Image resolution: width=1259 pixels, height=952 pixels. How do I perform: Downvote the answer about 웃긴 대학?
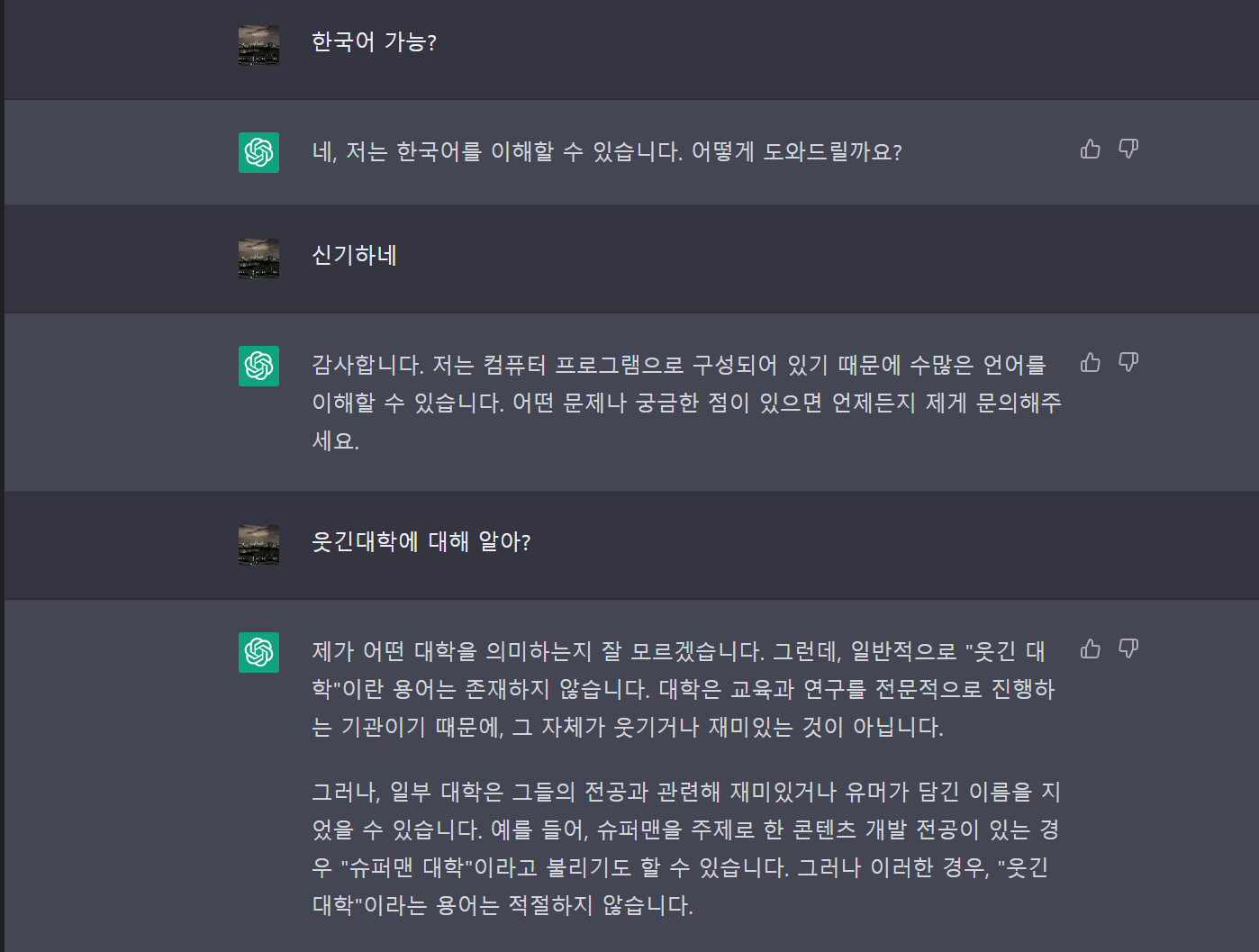pyautogui.click(x=1128, y=649)
